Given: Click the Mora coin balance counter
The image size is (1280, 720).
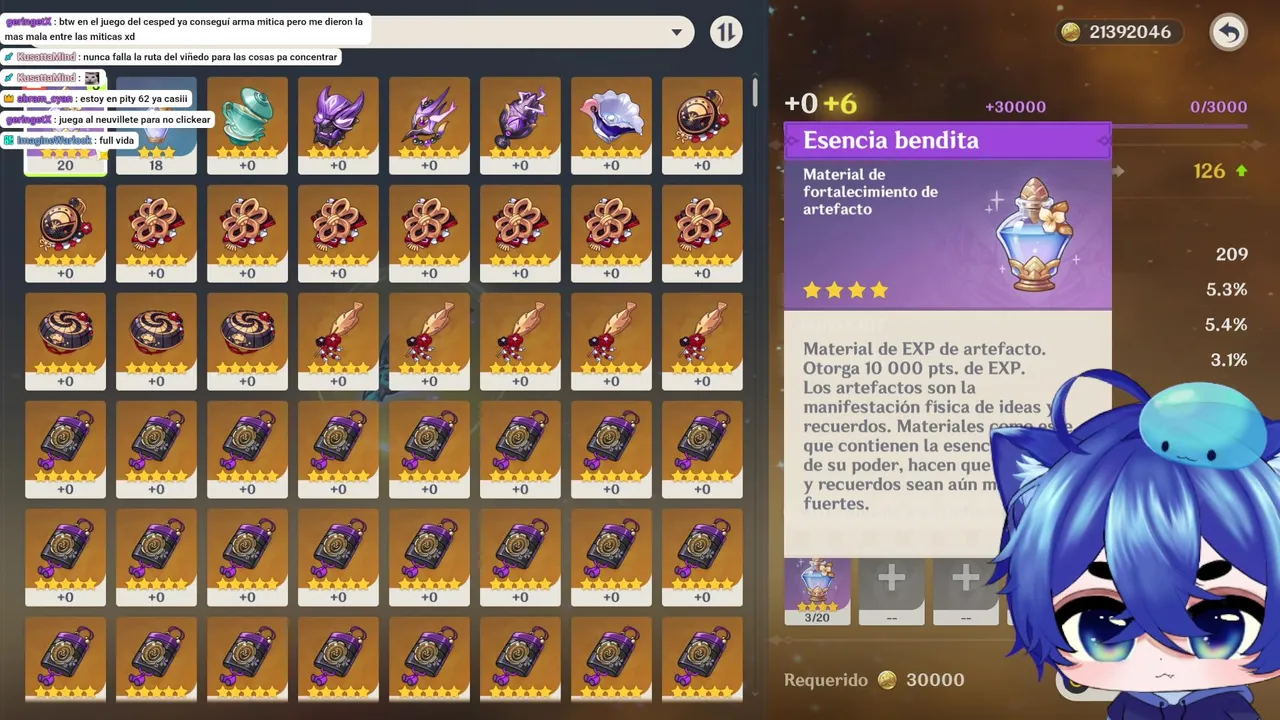Looking at the screenshot, I should pyautogui.click(x=1117, y=32).
